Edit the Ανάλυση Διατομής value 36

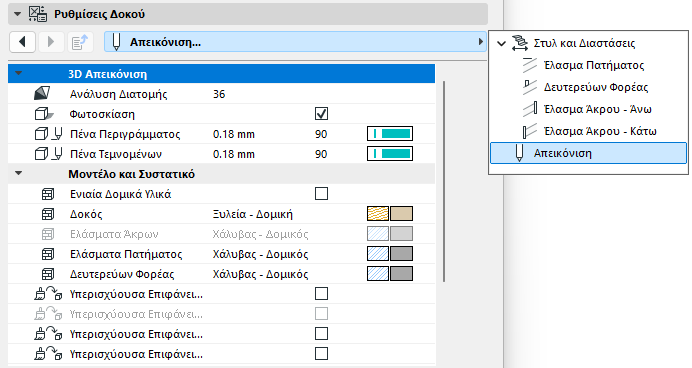click(x=219, y=94)
